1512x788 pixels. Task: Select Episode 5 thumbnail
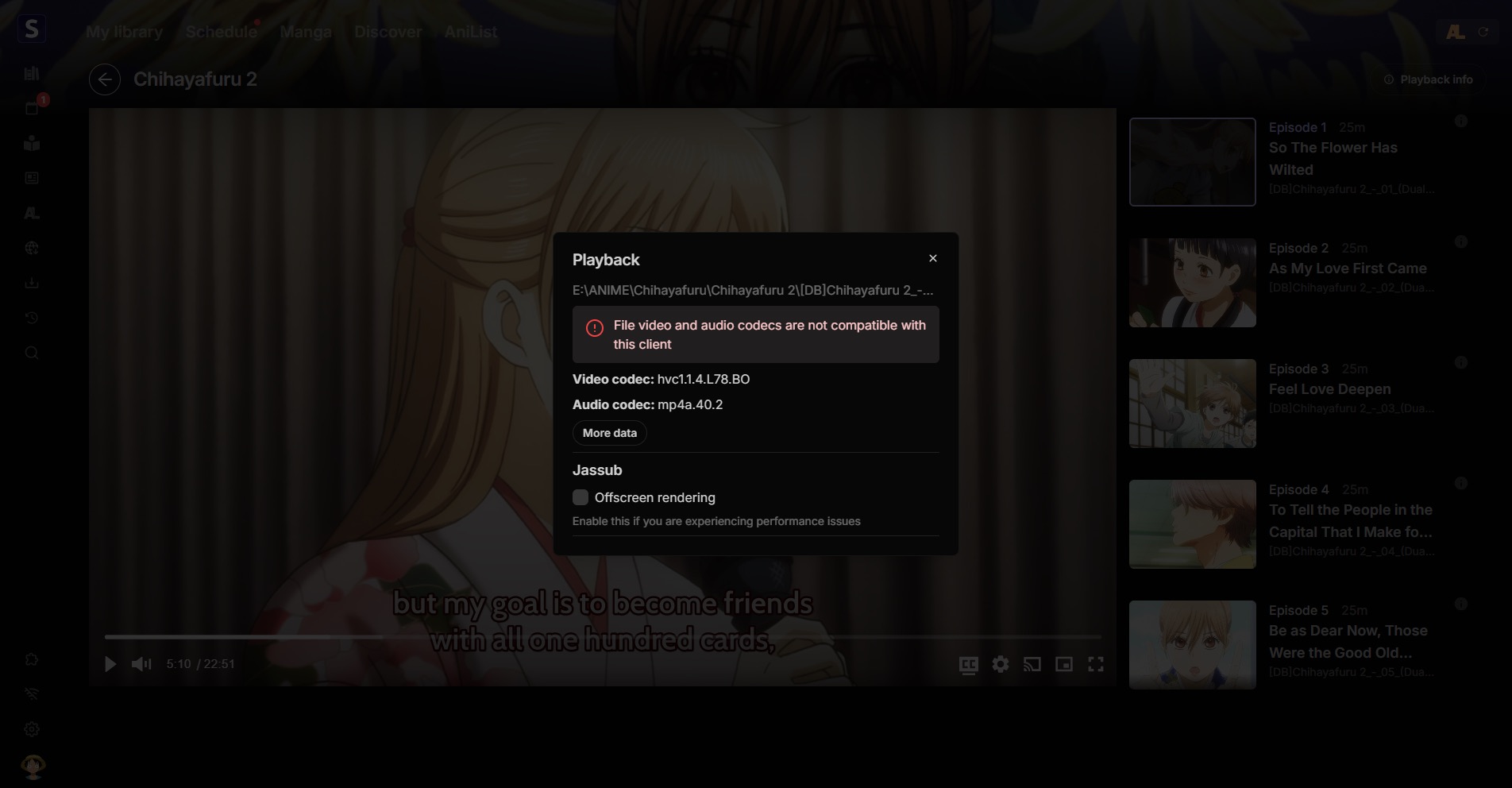(x=1193, y=645)
